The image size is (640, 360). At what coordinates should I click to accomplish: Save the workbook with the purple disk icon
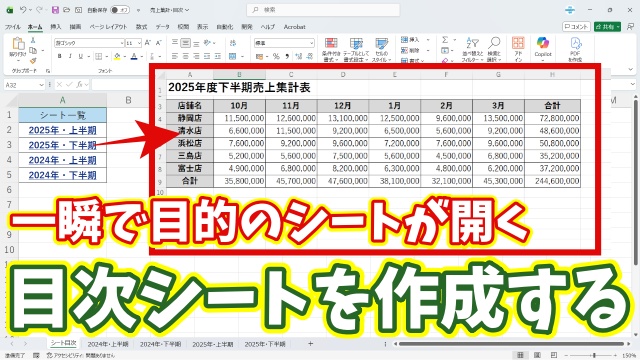tap(55, 10)
